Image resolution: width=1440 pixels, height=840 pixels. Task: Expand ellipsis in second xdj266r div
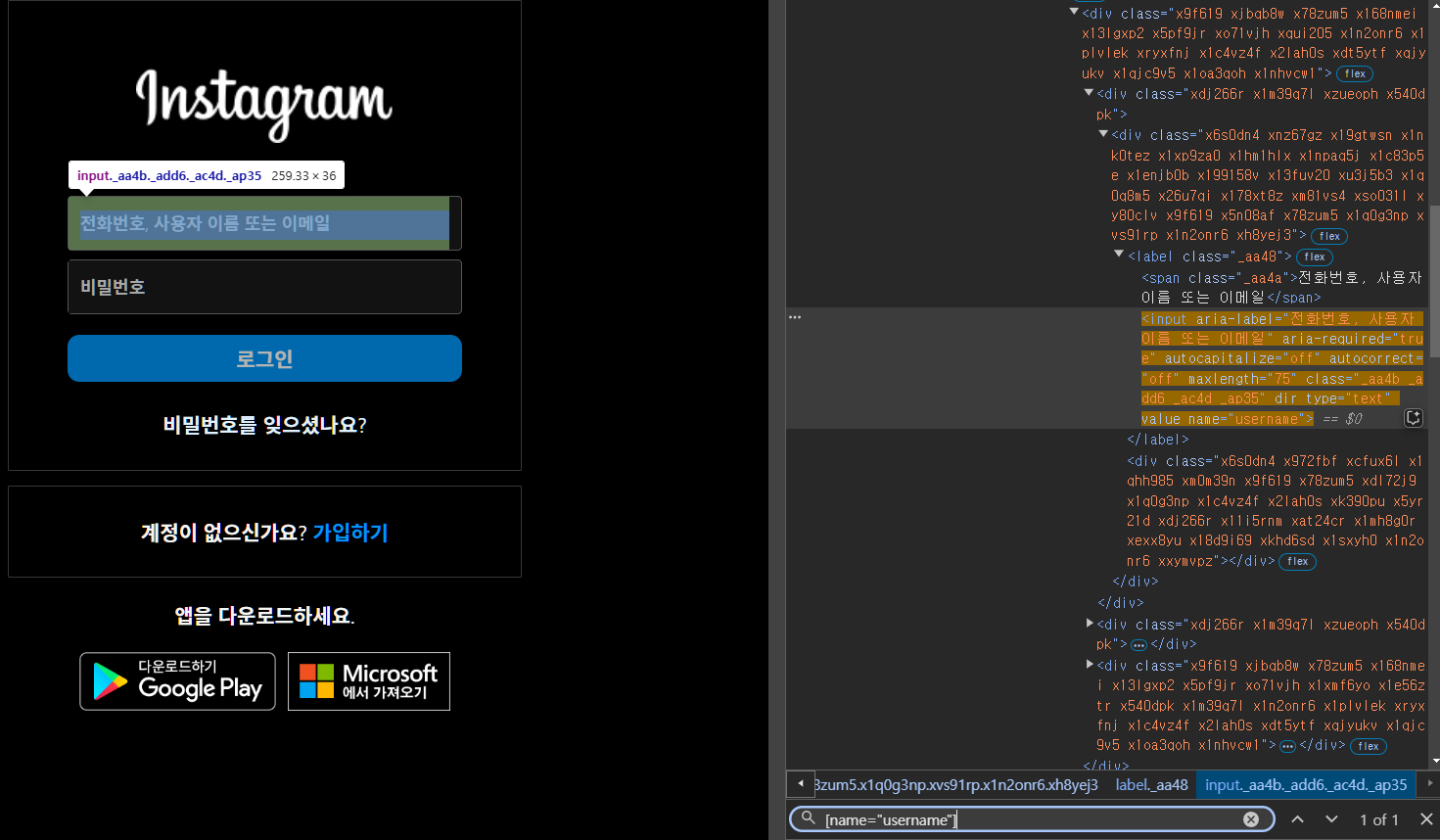pos(1138,645)
